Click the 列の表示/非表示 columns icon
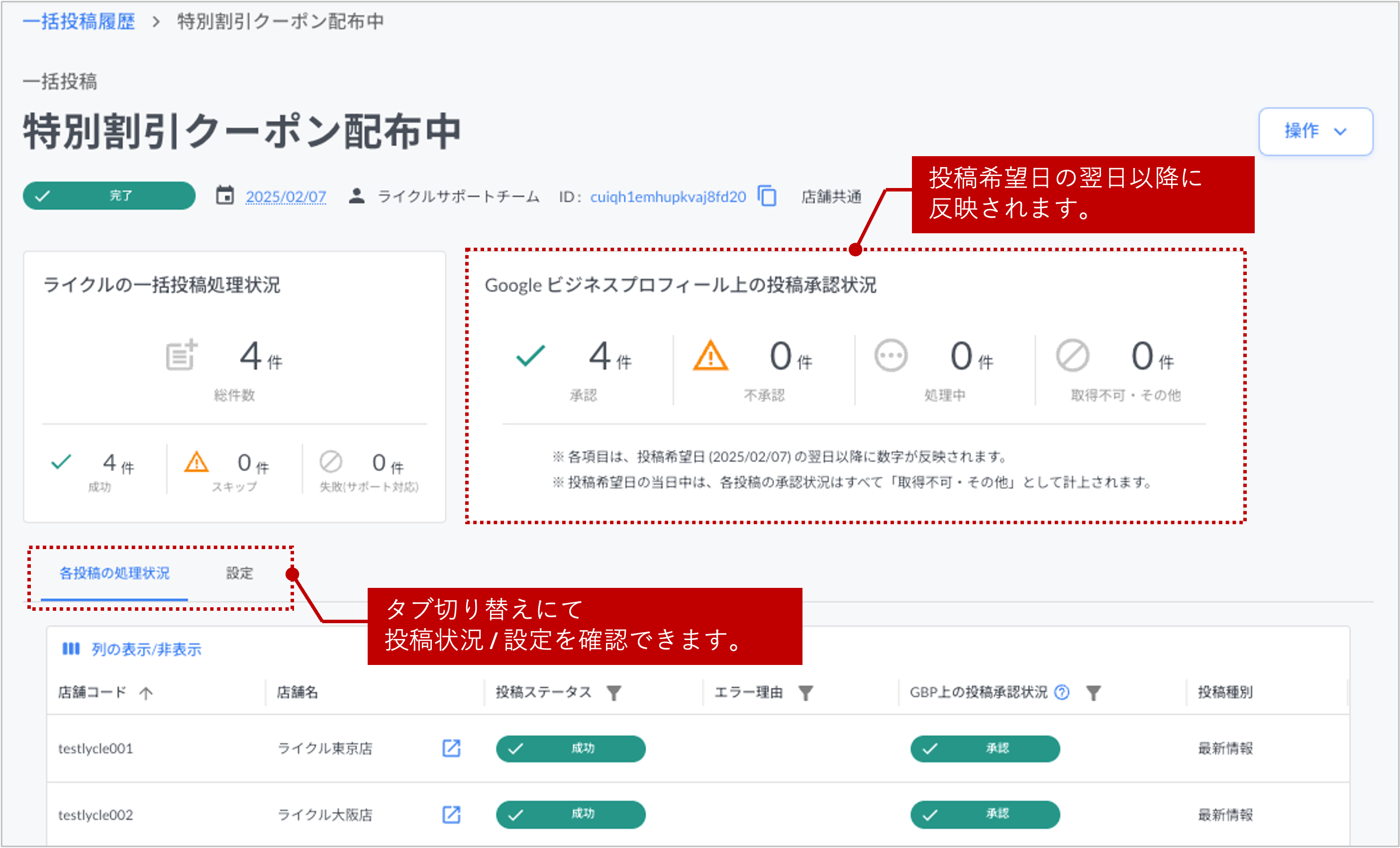 click(72, 648)
